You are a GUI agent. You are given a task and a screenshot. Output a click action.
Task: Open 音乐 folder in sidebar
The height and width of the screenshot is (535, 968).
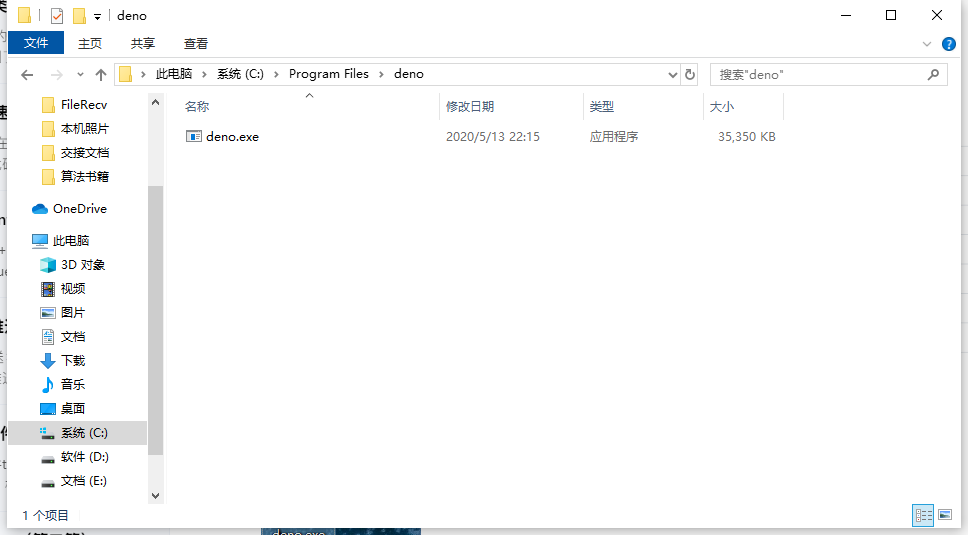tap(62, 384)
